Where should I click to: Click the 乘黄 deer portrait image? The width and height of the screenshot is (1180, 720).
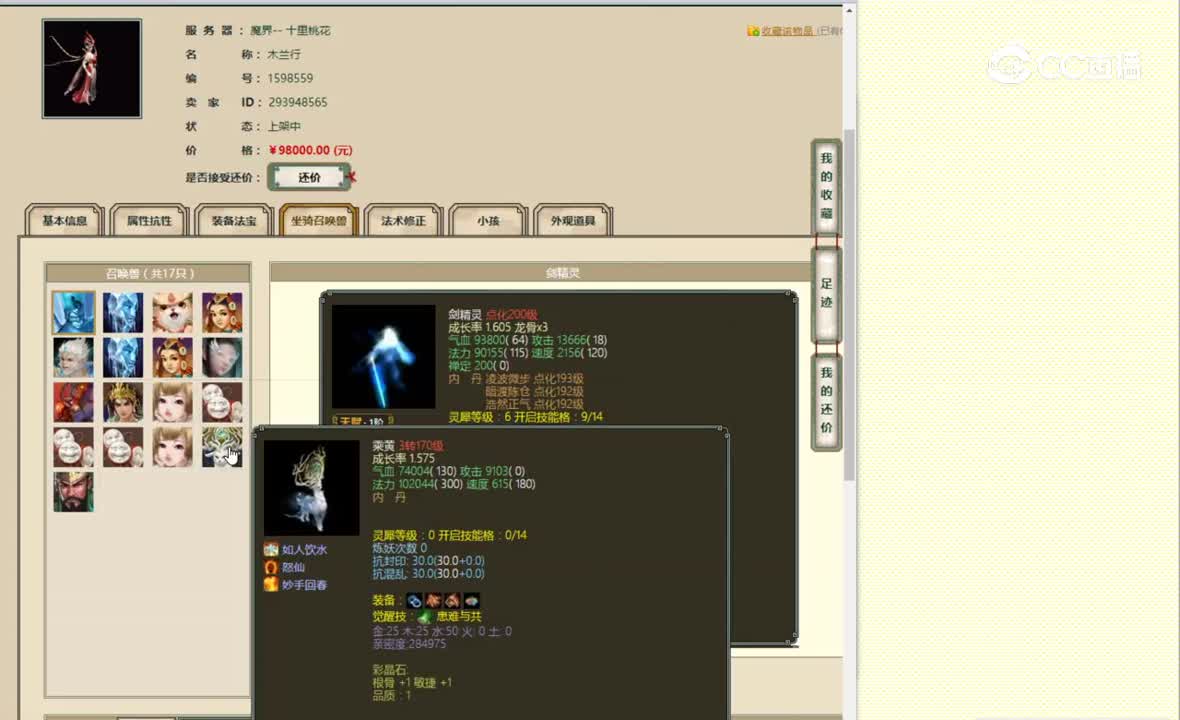pos(312,488)
